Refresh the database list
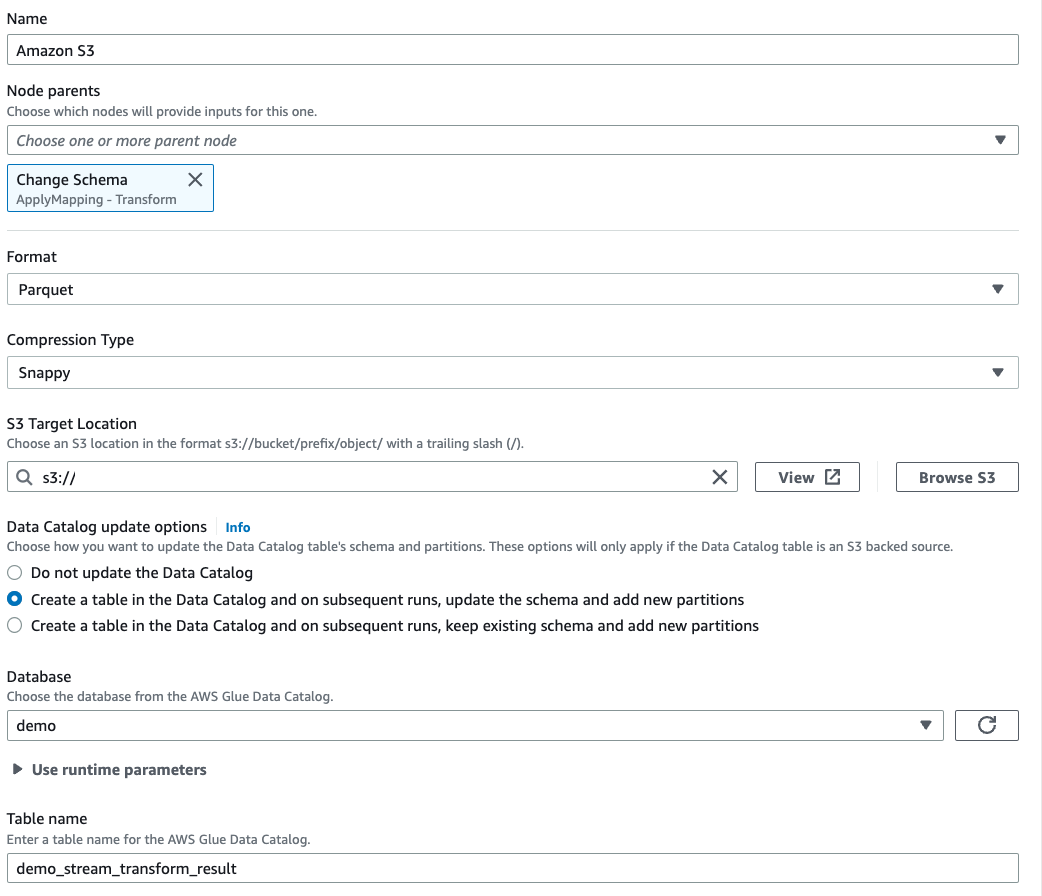The width and height of the screenshot is (1042, 896). coord(986,725)
